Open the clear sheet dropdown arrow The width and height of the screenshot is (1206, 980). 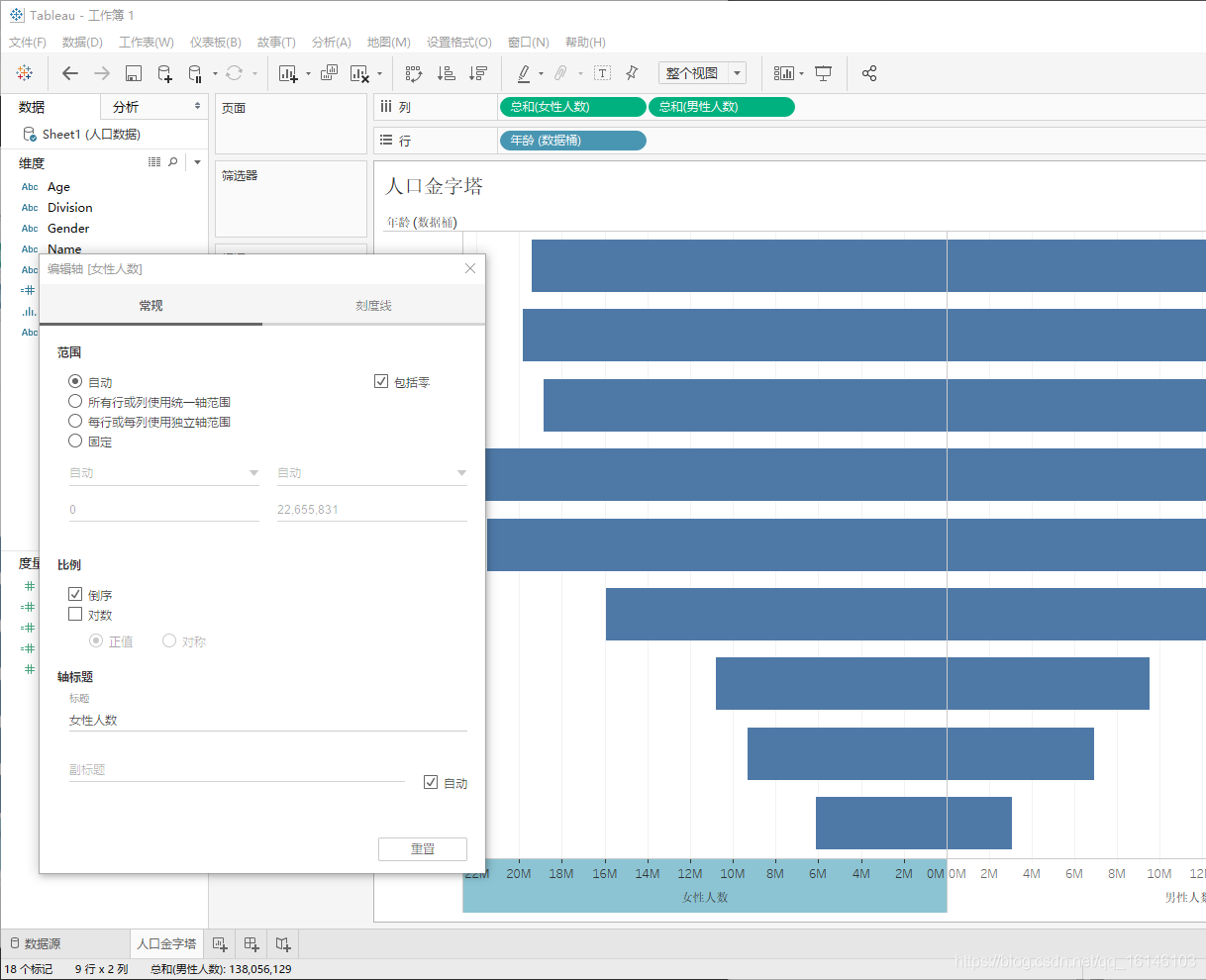click(379, 74)
